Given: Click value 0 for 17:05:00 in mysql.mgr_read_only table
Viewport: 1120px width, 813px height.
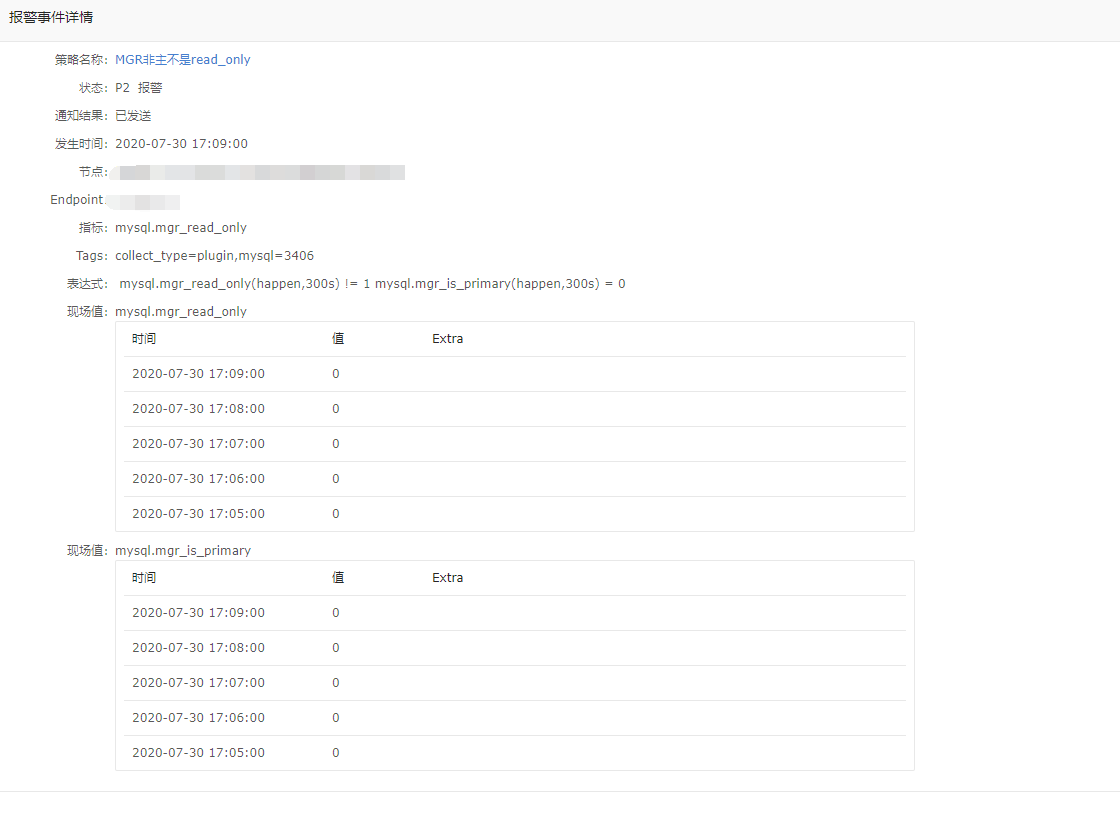Looking at the screenshot, I should point(336,514).
